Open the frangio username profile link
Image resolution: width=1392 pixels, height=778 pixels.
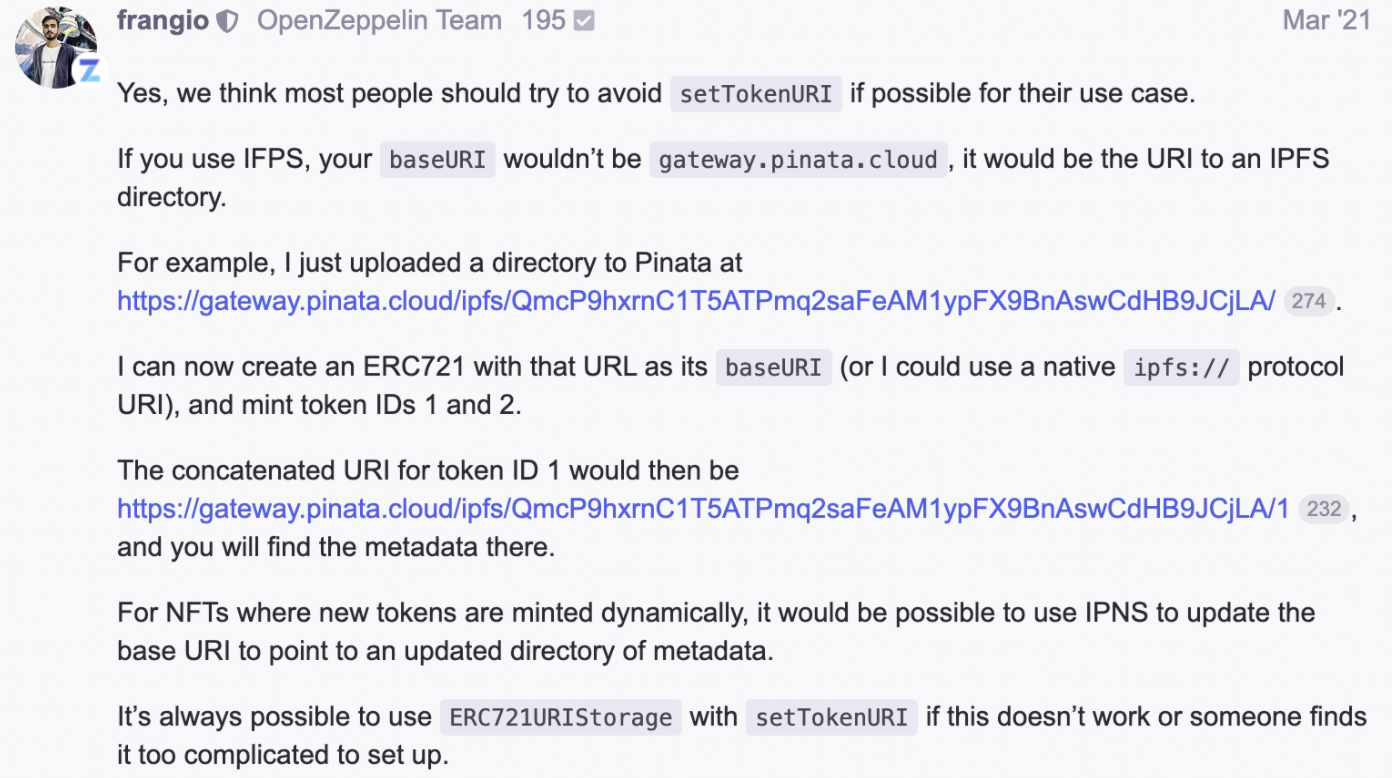[163, 20]
